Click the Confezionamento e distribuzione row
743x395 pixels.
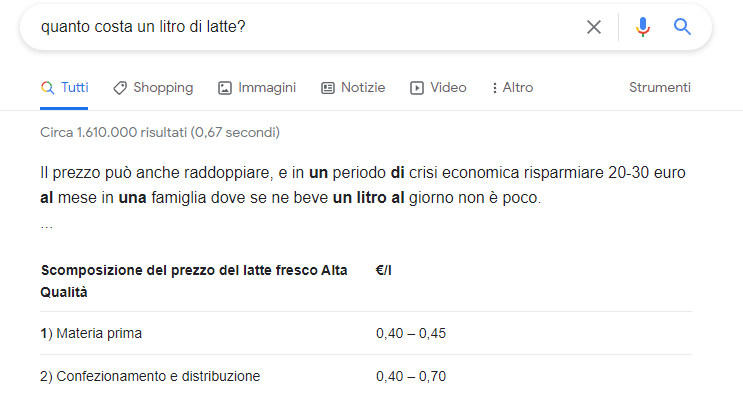366,376
